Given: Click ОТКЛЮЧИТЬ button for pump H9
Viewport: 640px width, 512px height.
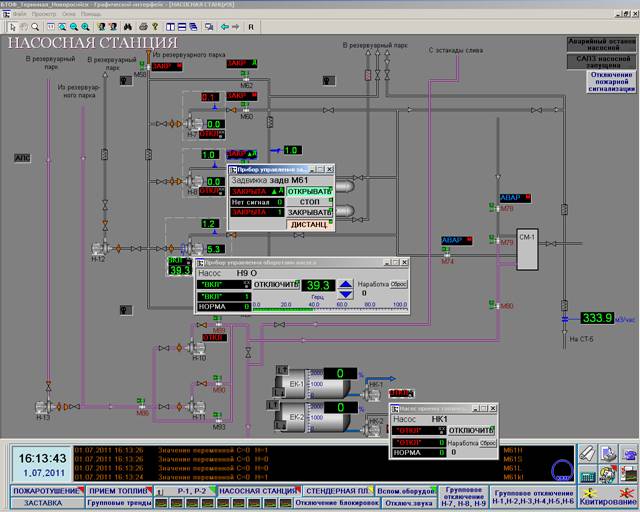Looking at the screenshot, I should (x=276, y=285).
